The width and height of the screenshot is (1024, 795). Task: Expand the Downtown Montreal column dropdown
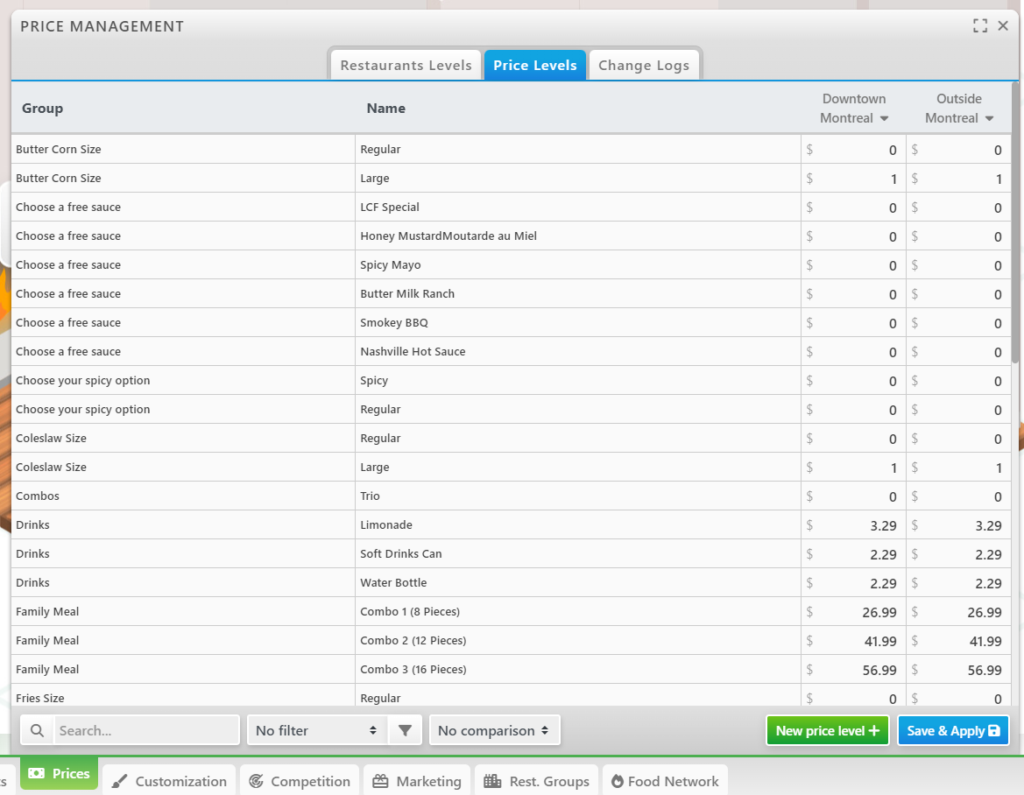pyautogui.click(x=884, y=119)
